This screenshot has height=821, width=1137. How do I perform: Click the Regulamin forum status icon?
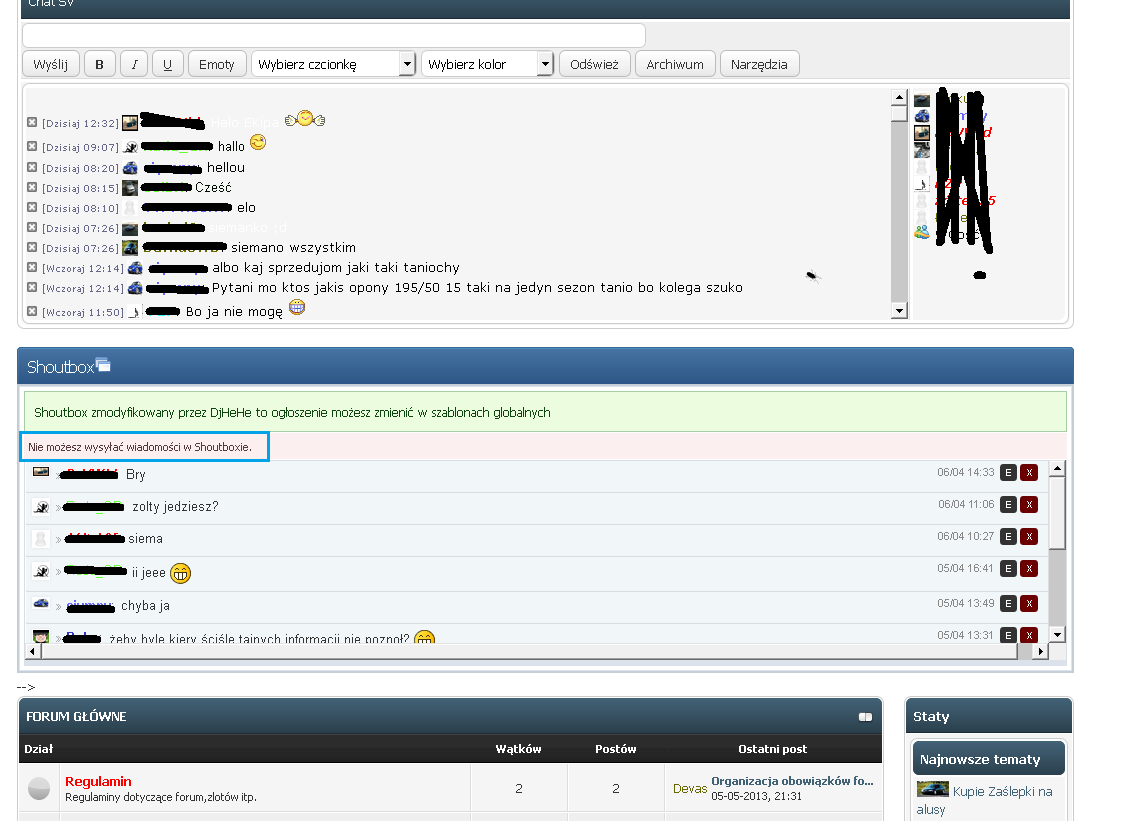coord(38,788)
